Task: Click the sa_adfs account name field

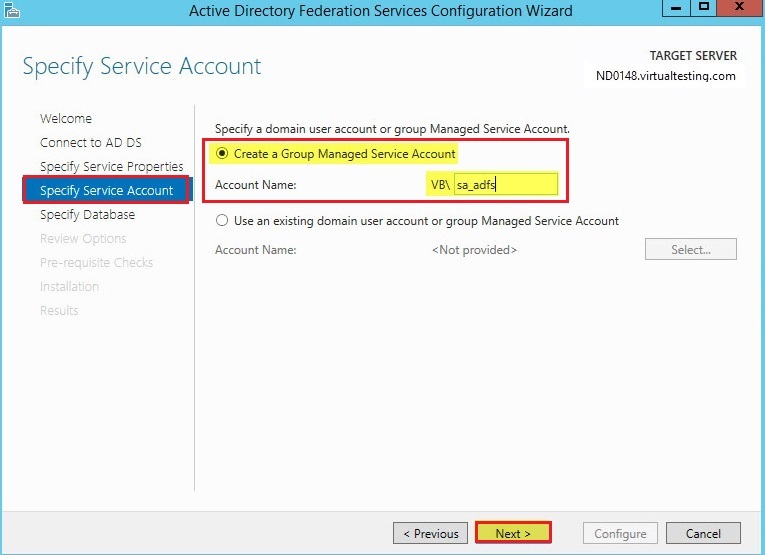Action: coord(505,185)
